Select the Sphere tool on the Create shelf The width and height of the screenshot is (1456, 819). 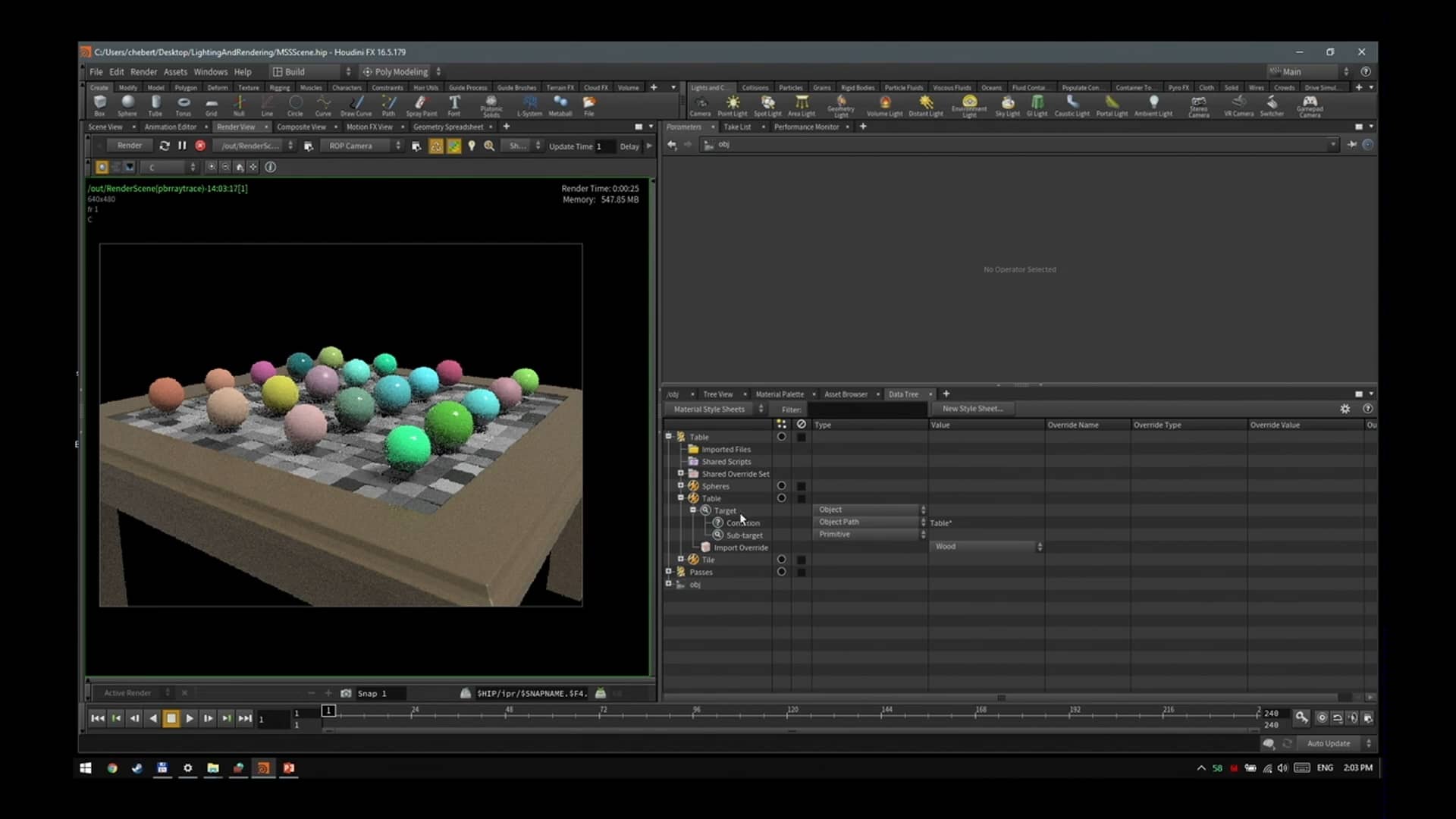pos(127,105)
